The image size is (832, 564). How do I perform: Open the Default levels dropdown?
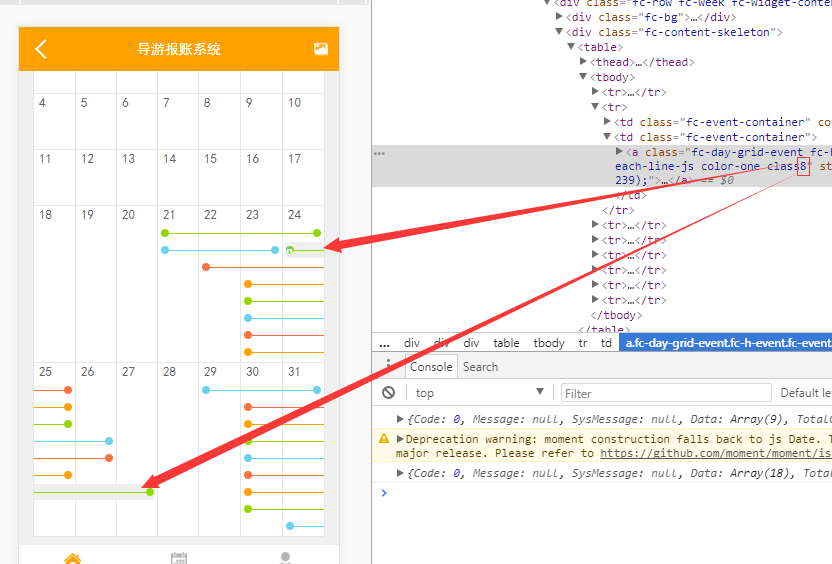(x=805, y=393)
